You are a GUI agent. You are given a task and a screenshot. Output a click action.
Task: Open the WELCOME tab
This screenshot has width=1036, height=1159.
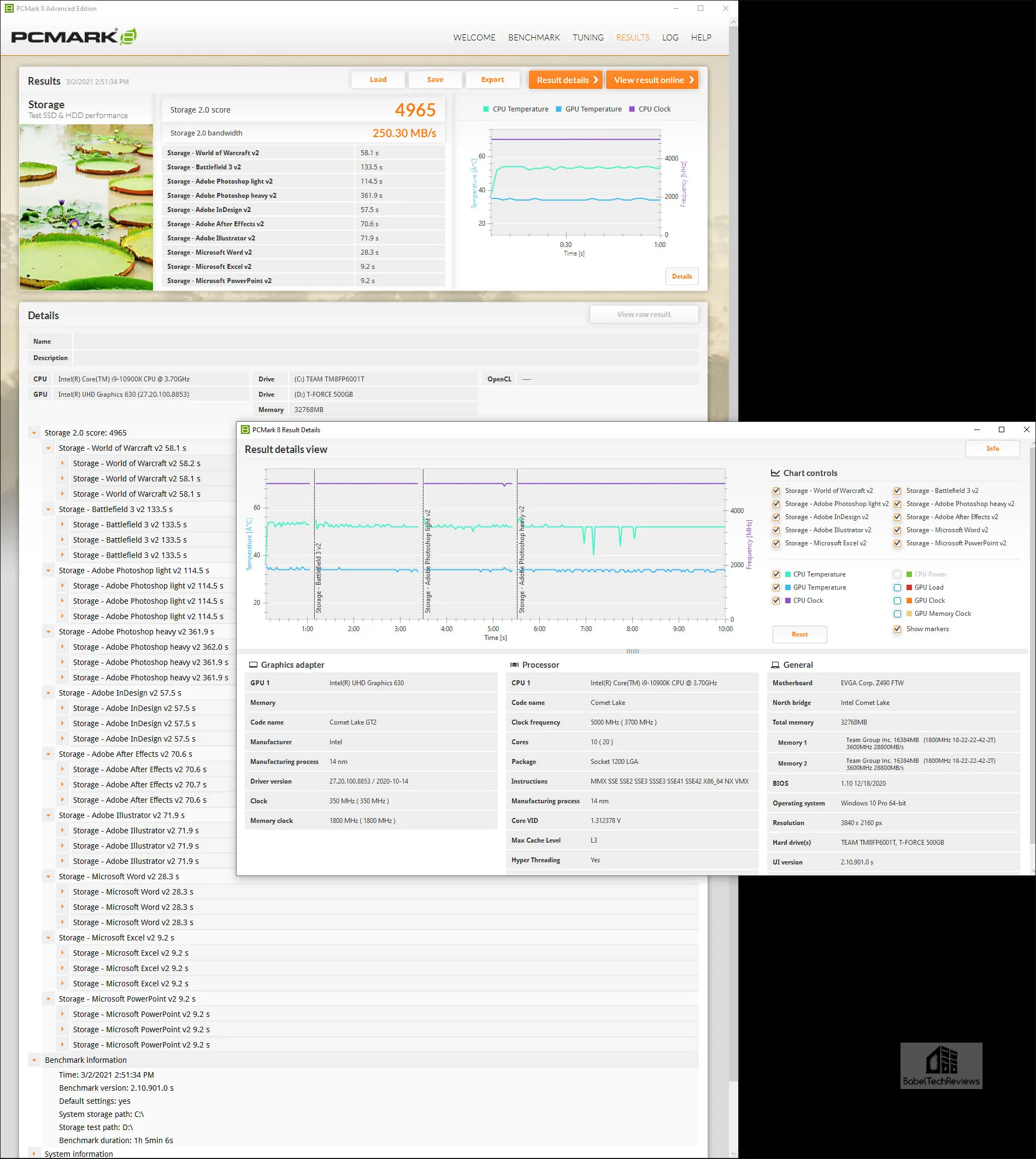pyautogui.click(x=474, y=38)
